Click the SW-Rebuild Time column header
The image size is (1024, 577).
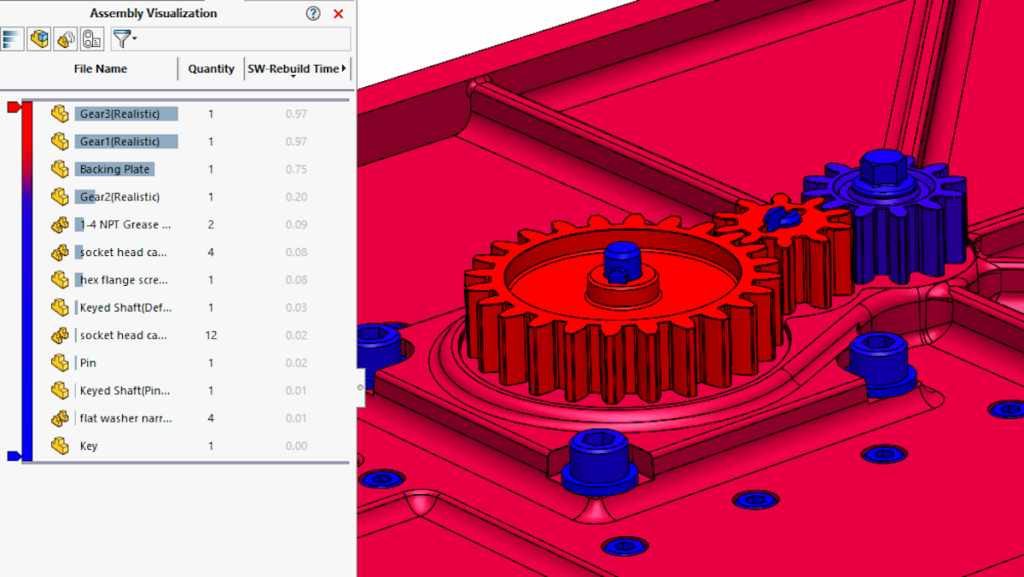coord(293,68)
